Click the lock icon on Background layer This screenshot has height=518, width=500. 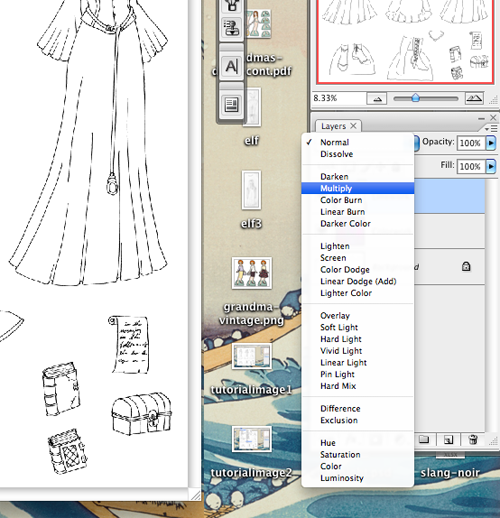point(466,266)
